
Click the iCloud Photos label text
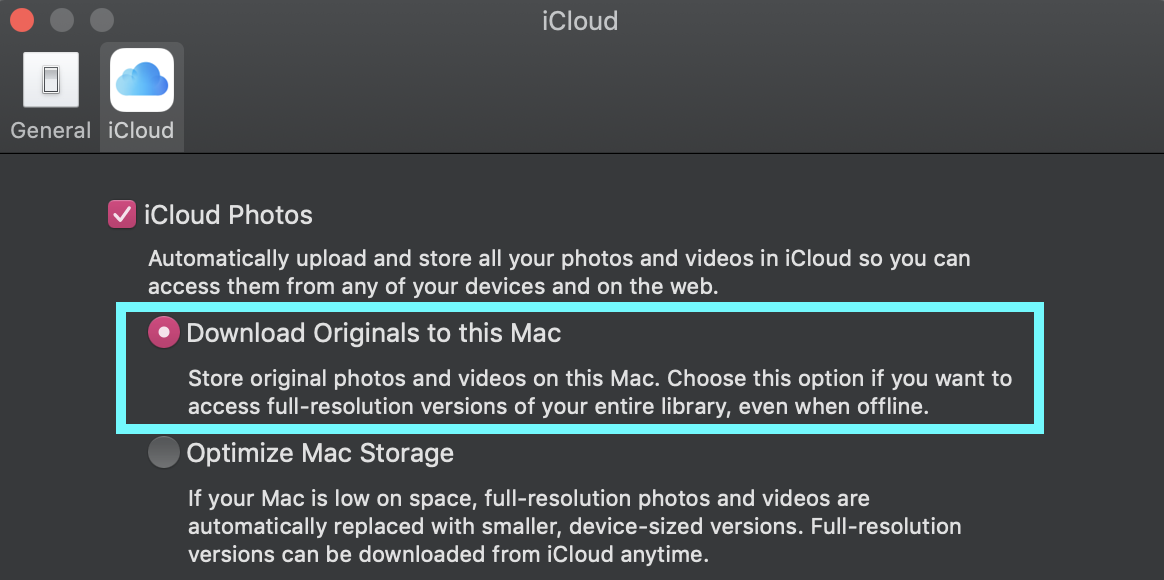229,215
